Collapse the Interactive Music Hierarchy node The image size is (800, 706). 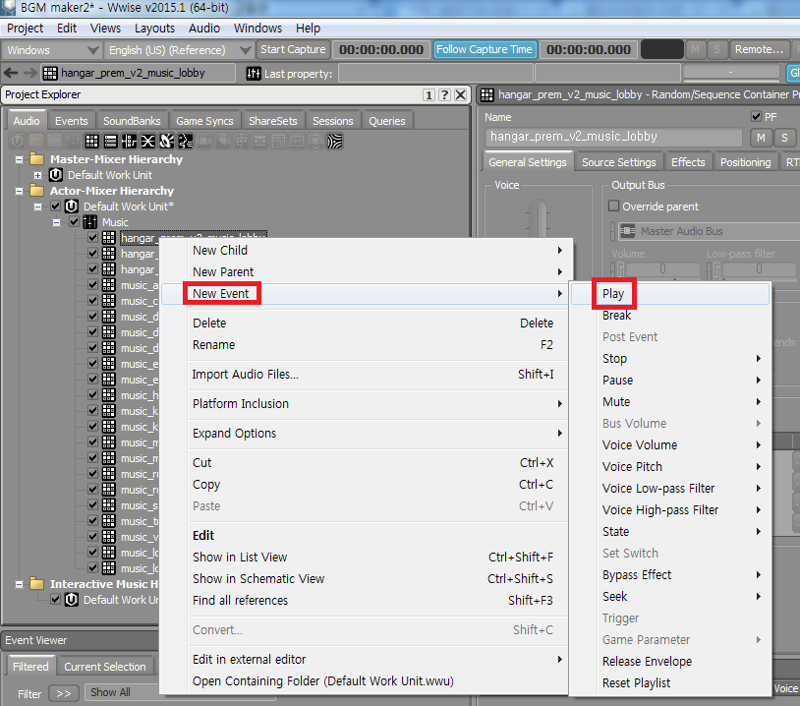tap(19, 584)
